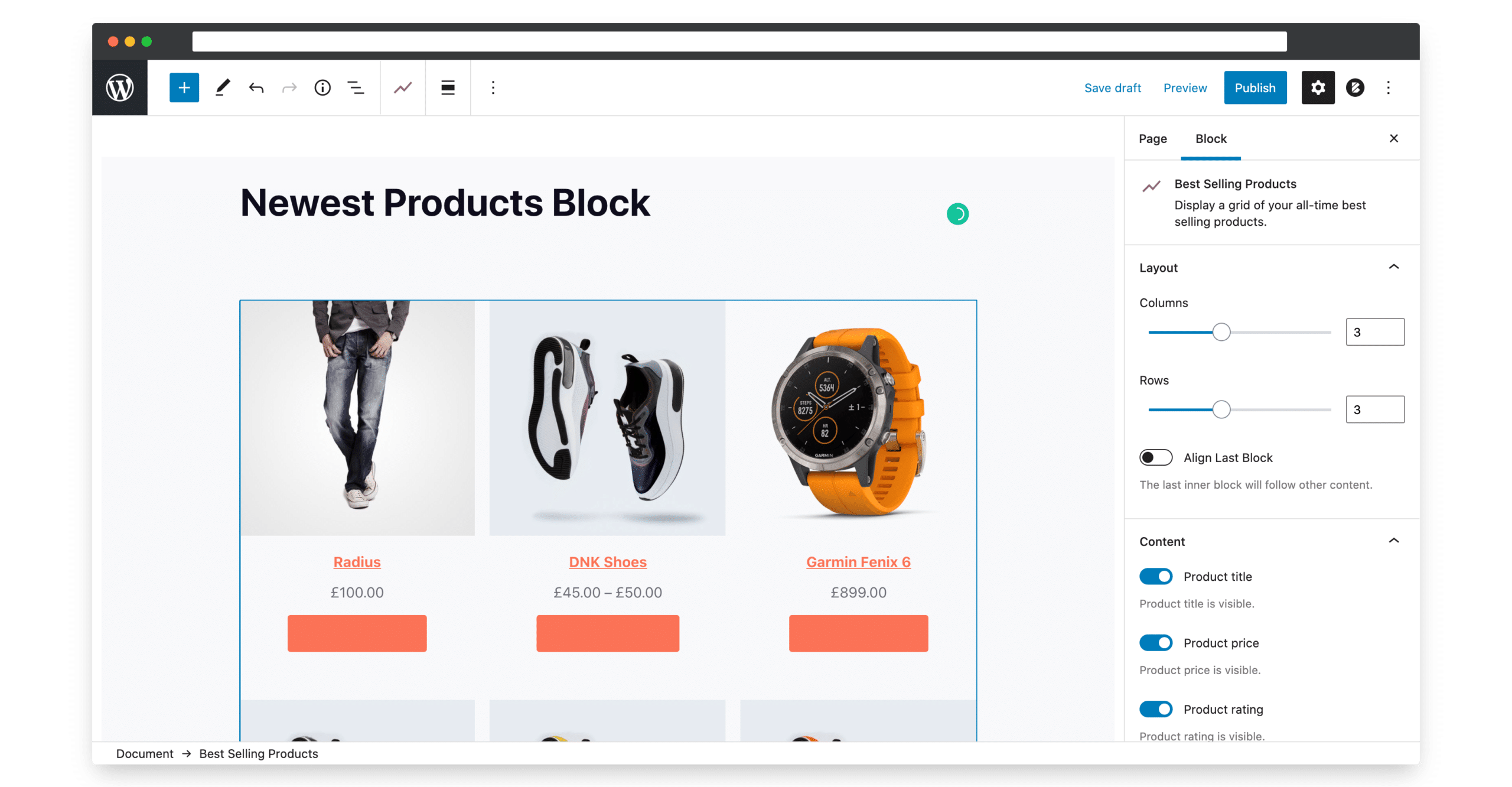Open the block inserter plus button
Image resolution: width=1512 pixels, height=787 pixels.
[x=184, y=87]
